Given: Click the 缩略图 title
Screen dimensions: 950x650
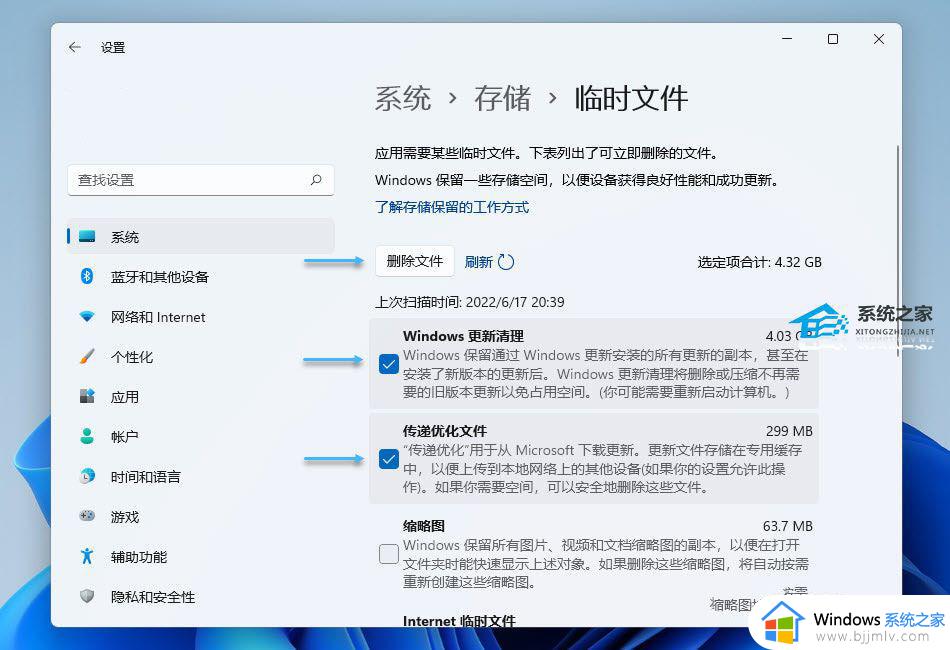Looking at the screenshot, I should tap(424, 526).
